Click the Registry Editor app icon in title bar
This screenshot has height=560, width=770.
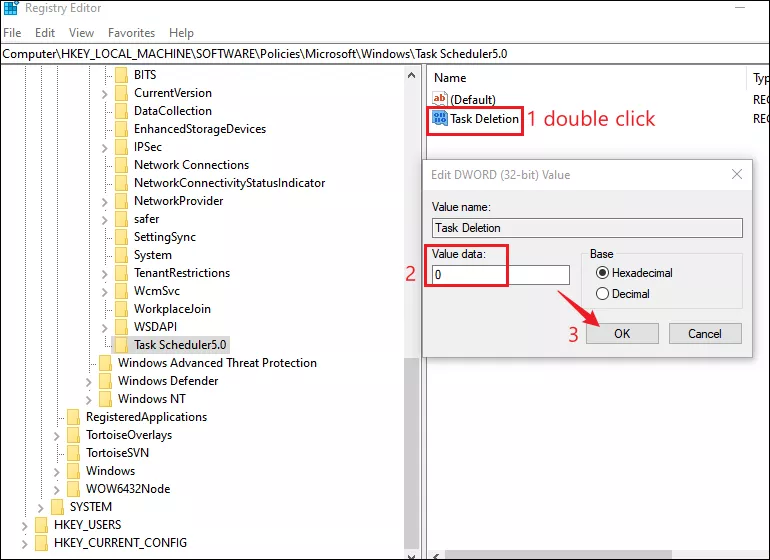tap(10, 8)
